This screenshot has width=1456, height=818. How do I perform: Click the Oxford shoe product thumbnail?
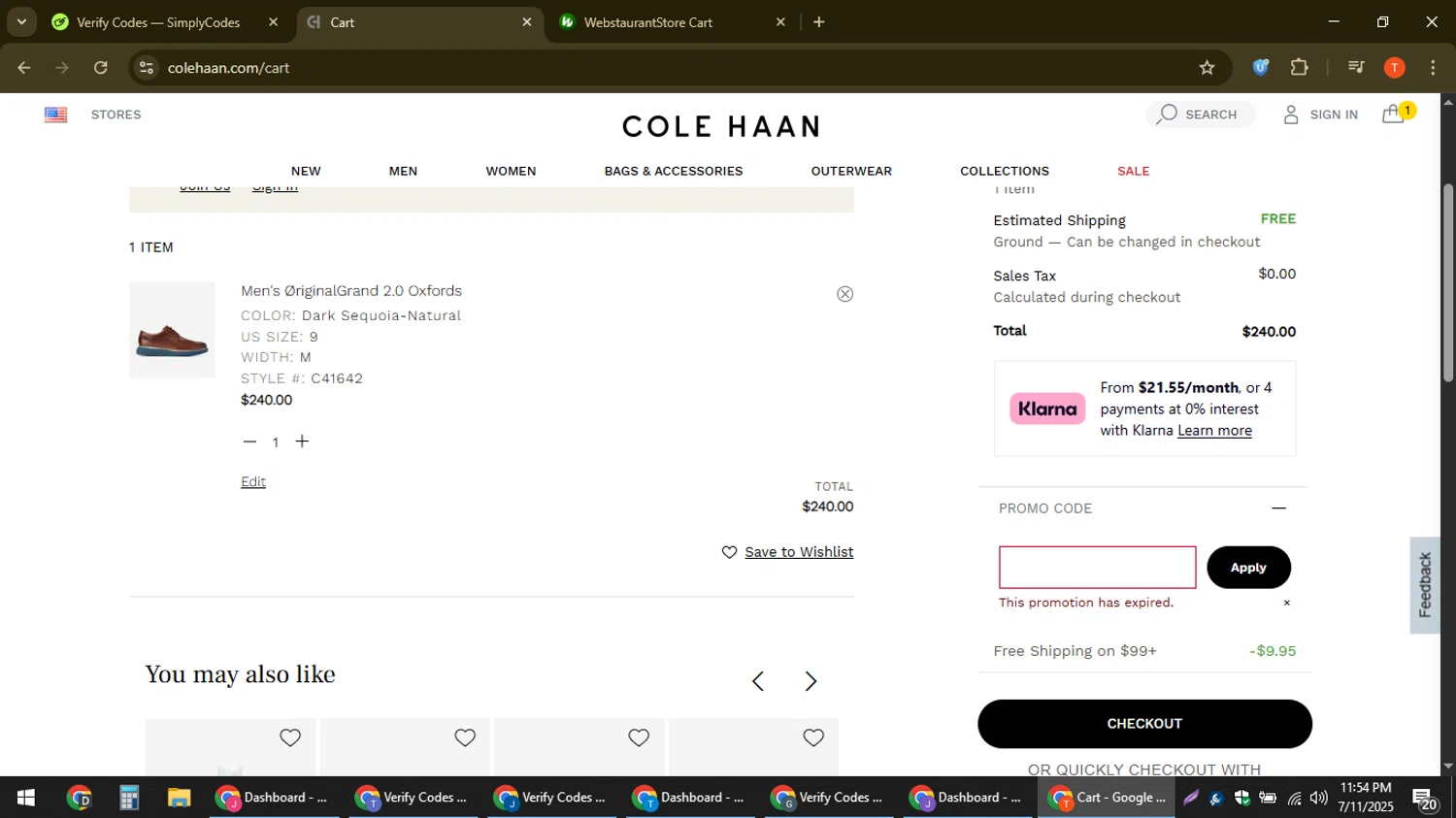click(x=172, y=330)
